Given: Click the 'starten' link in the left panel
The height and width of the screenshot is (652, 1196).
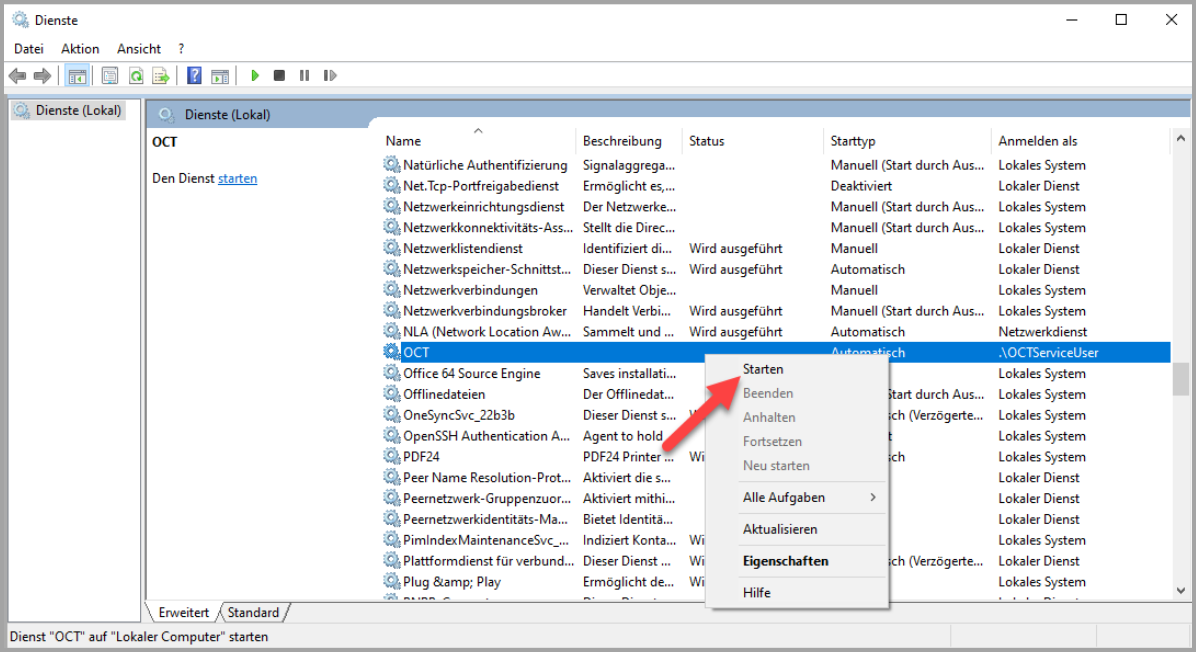Looking at the screenshot, I should [x=237, y=179].
